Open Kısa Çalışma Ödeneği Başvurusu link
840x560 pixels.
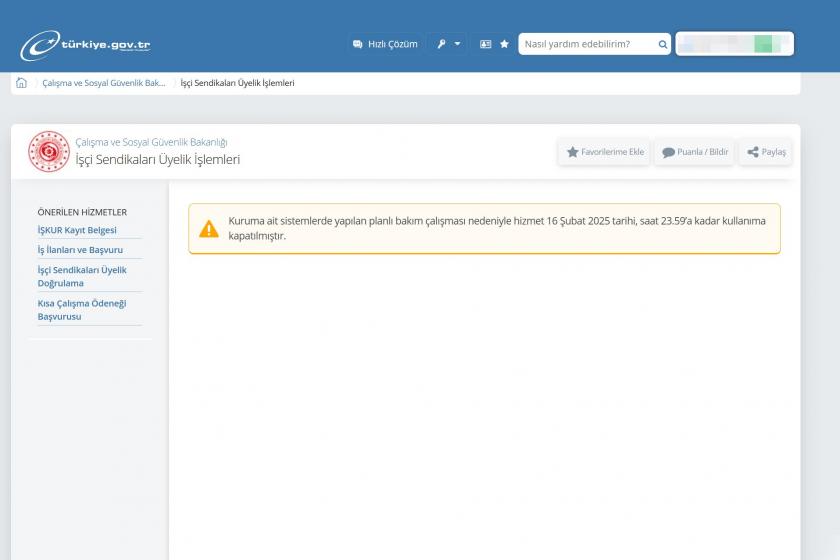pyautogui.click(x=82, y=310)
